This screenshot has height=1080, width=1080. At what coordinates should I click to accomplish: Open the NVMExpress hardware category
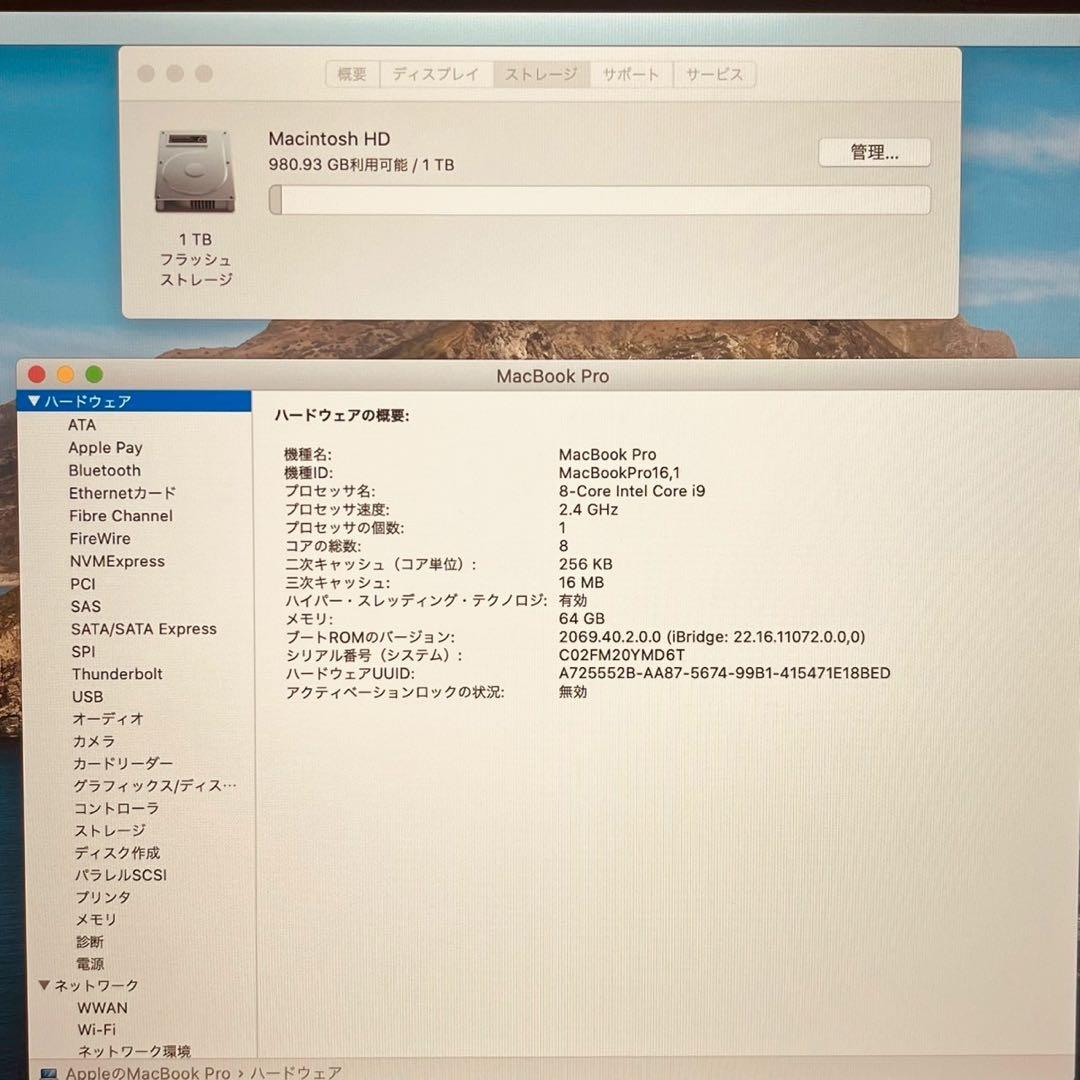pyautogui.click(x=116, y=561)
